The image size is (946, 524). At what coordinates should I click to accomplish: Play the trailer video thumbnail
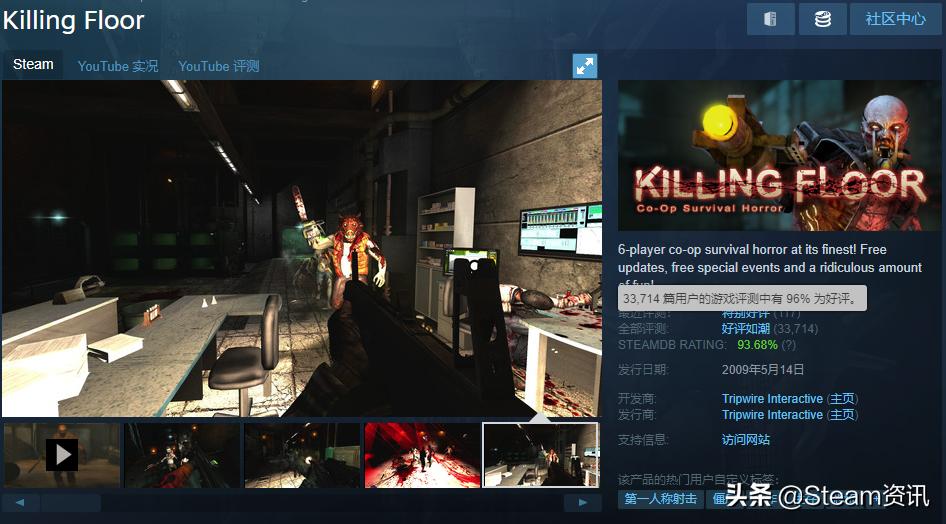pyautogui.click(x=62, y=455)
